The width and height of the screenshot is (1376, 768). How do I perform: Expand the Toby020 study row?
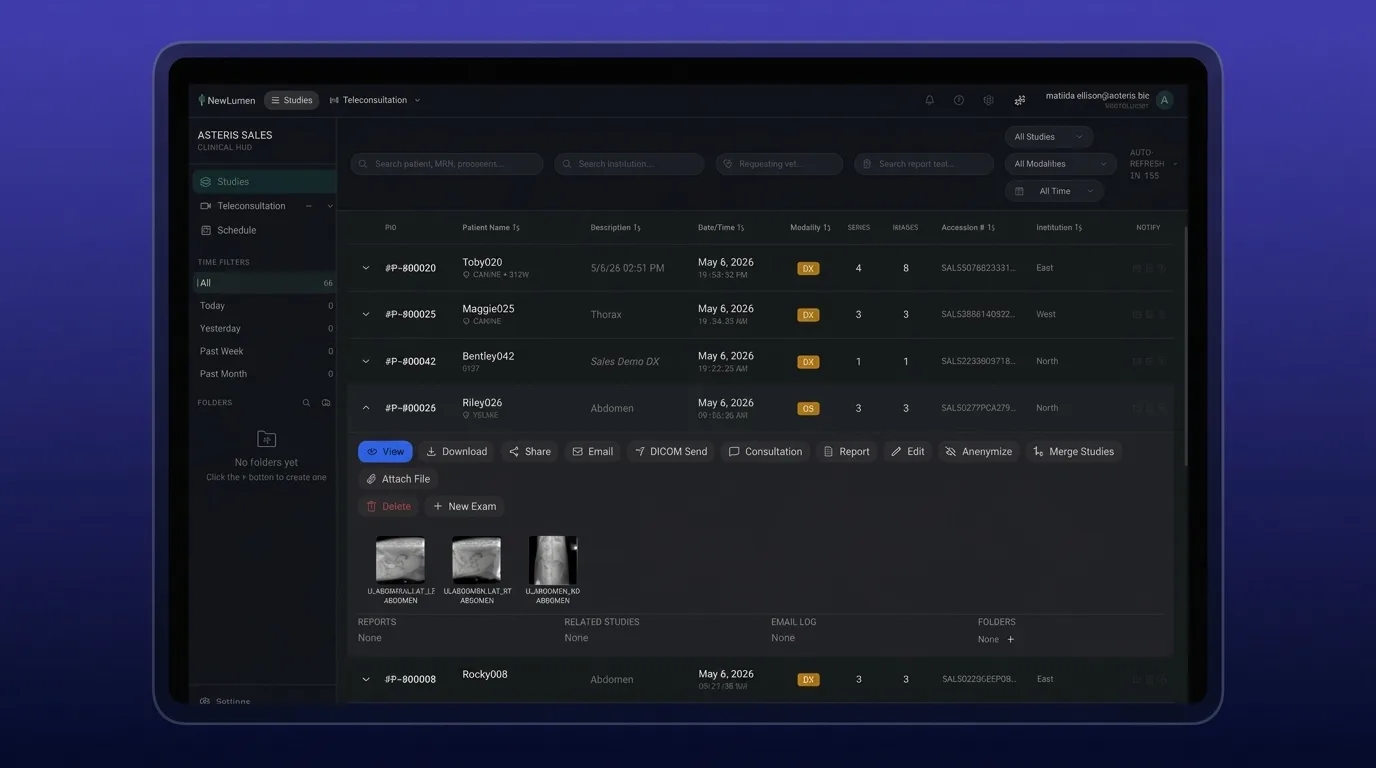coord(366,268)
